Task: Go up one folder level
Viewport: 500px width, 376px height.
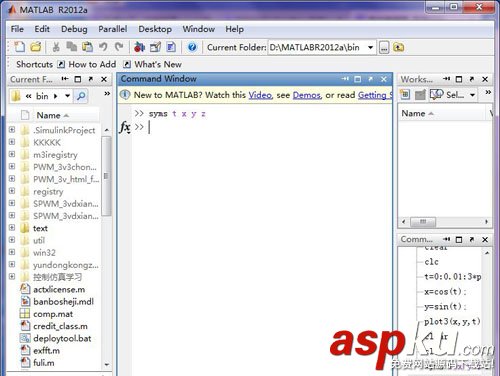Action: pos(398,47)
